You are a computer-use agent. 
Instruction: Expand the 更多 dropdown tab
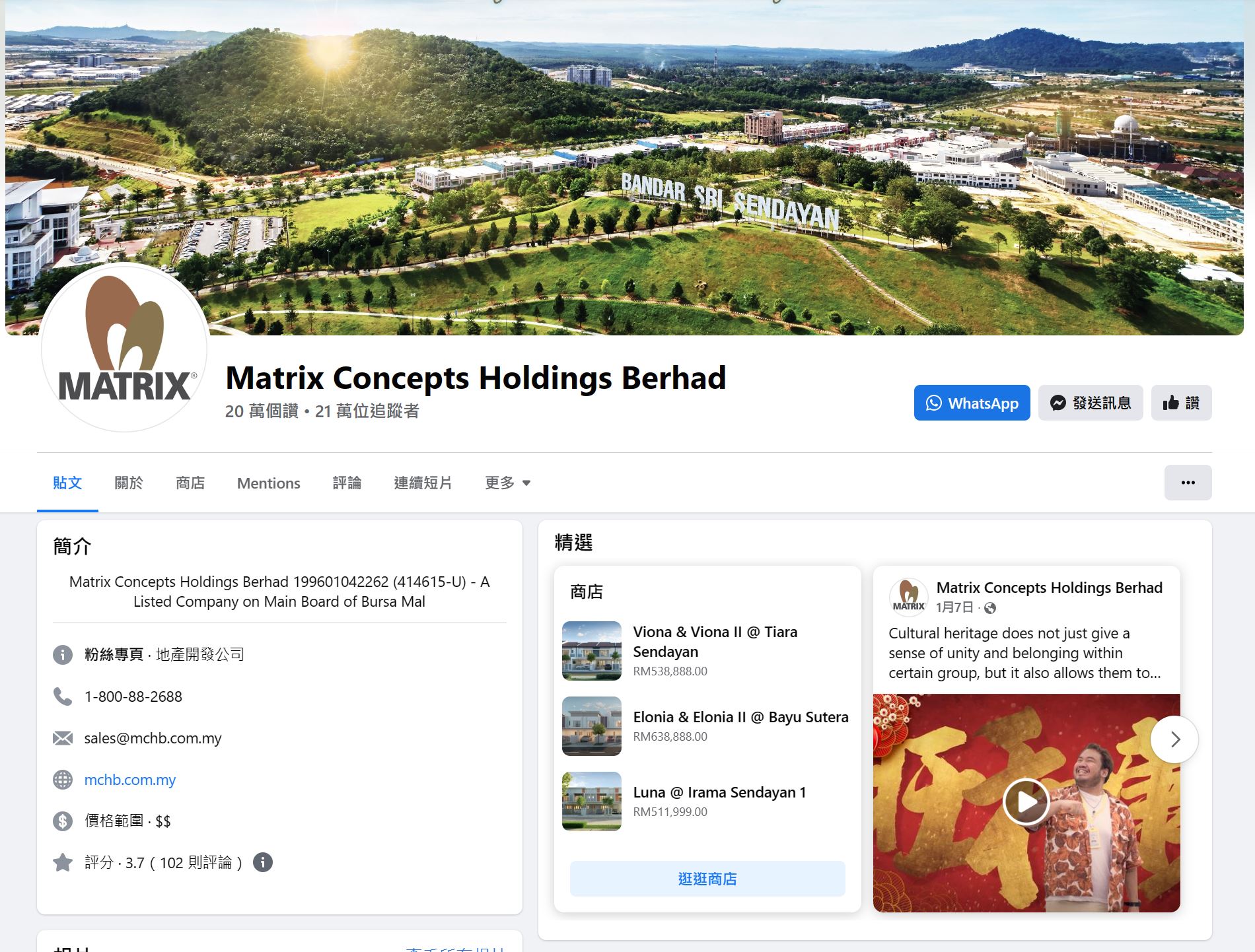coord(507,483)
